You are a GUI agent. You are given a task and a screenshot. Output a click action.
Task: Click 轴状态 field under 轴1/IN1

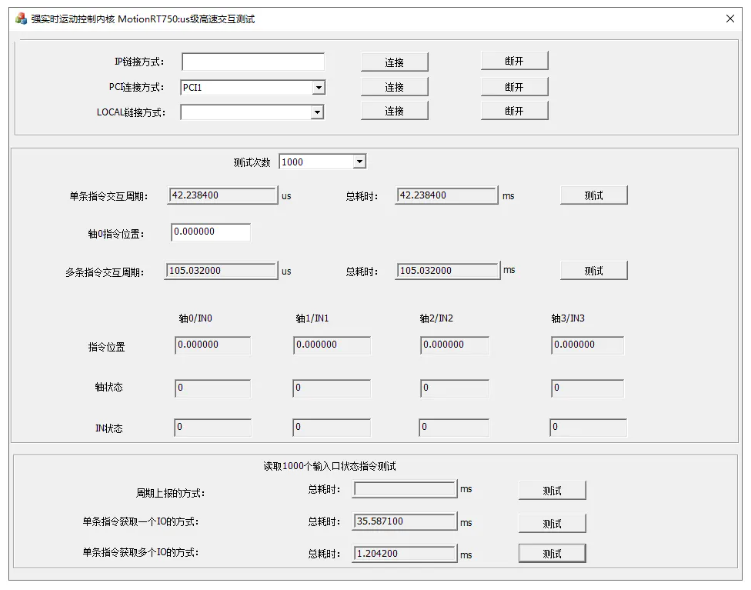331,388
